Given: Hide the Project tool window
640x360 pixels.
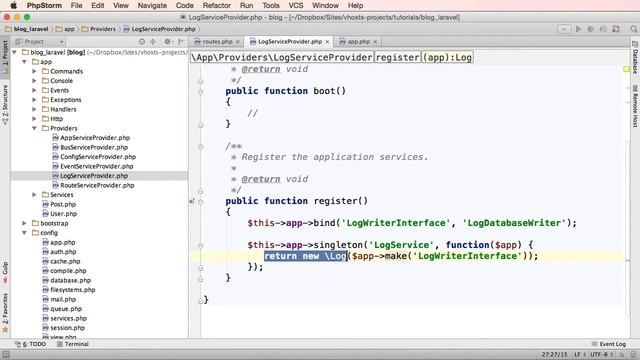Looking at the screenshot, I should coord(181,42).
